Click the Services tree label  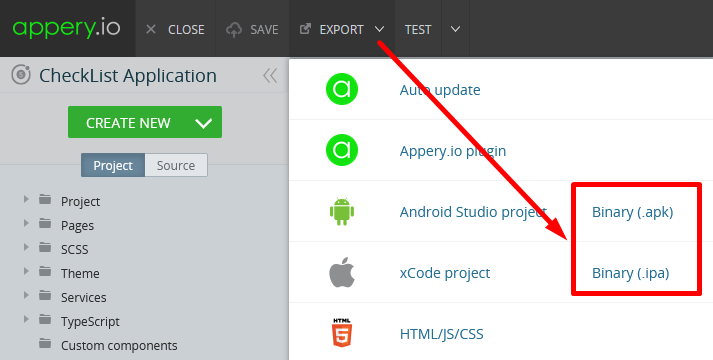tap(84, 297)
